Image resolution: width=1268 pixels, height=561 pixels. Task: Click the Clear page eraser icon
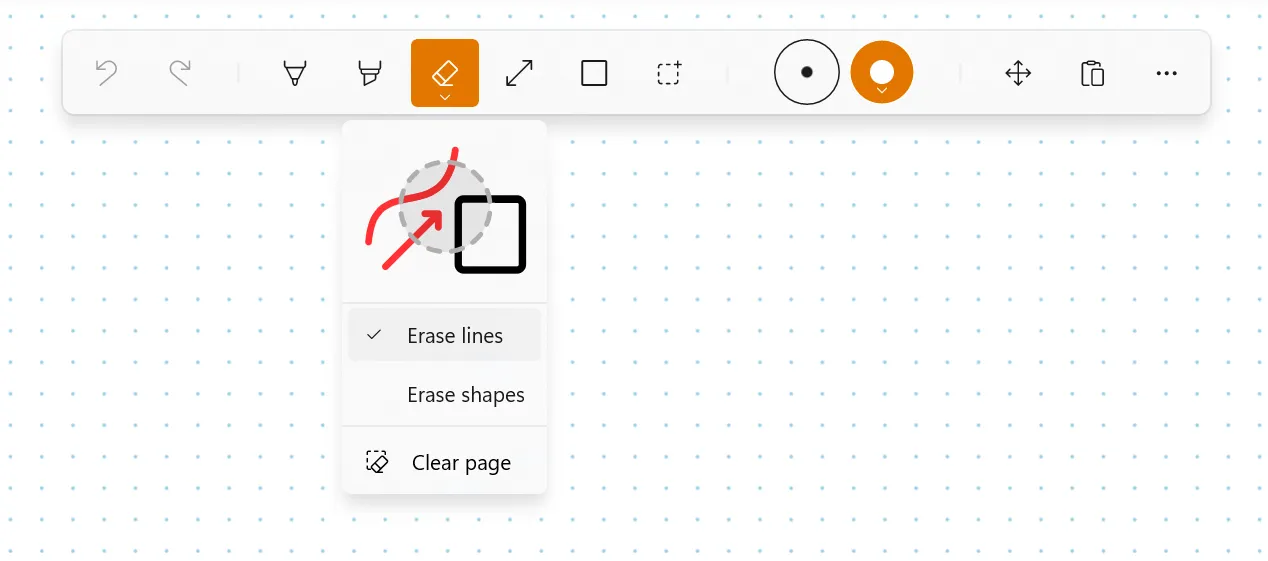click(x=377, y=462)
